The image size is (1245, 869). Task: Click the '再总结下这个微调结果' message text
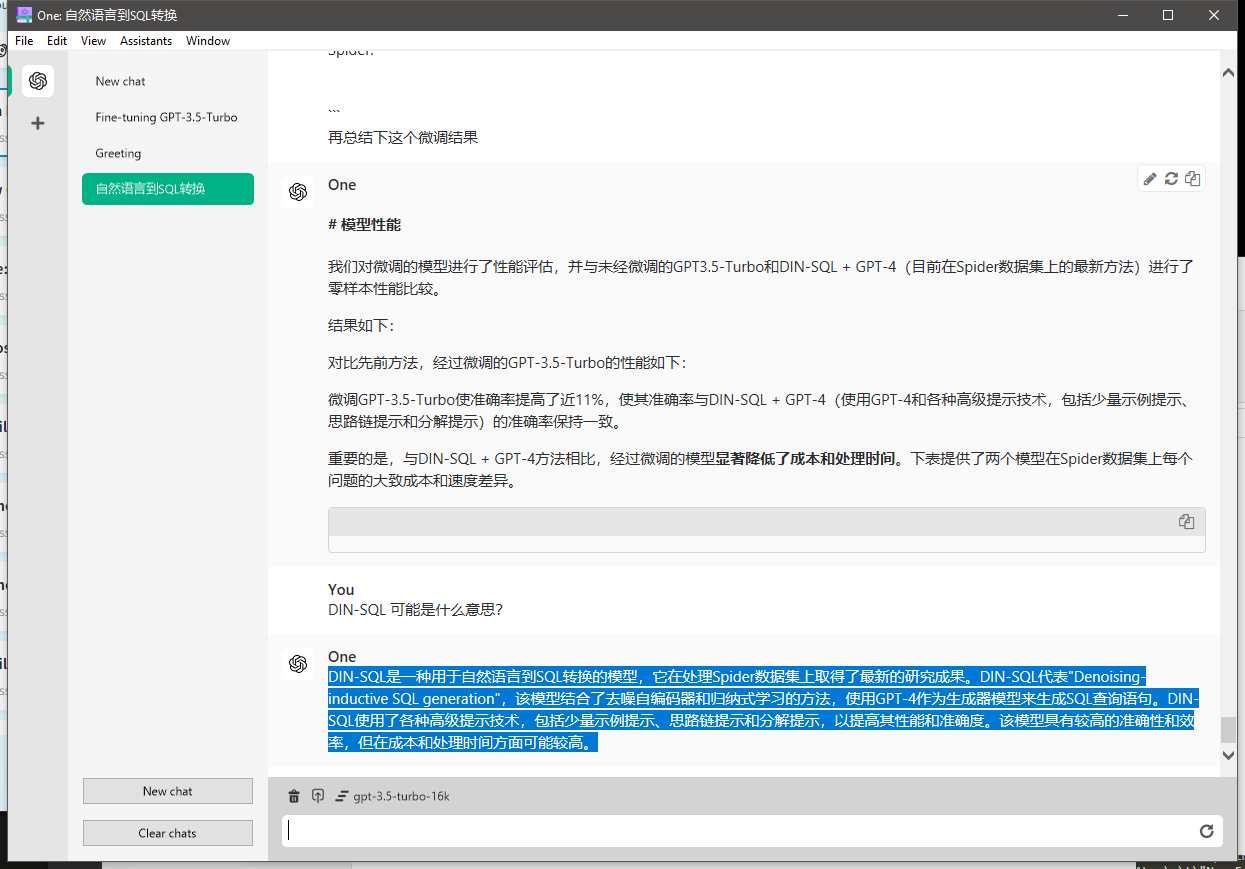point(403,137)
